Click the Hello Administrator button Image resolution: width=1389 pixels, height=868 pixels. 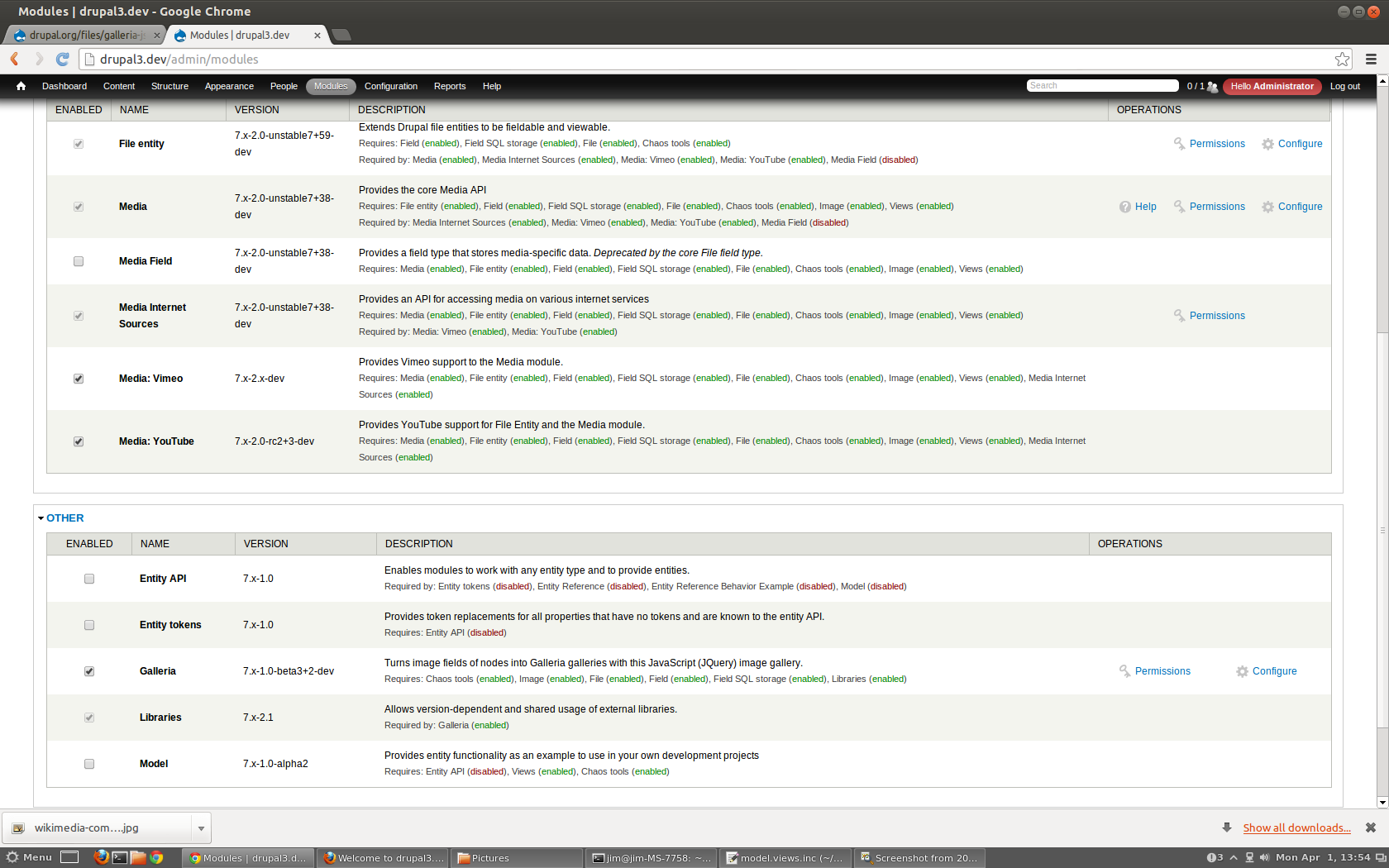click(x=1272, y=86)
